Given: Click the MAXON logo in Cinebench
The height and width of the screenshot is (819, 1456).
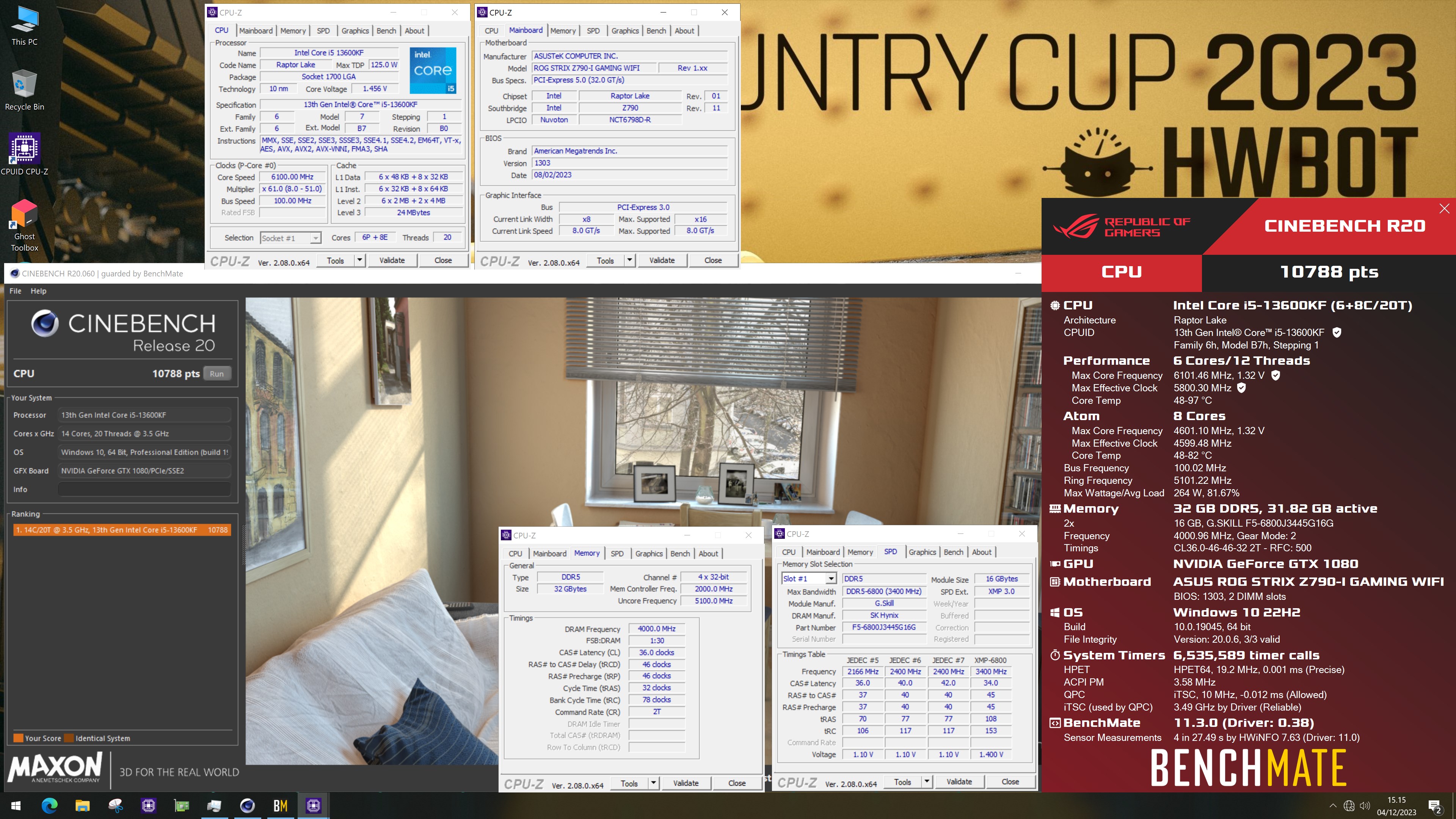Looking at the screenshot, I should tap(55, 767).
